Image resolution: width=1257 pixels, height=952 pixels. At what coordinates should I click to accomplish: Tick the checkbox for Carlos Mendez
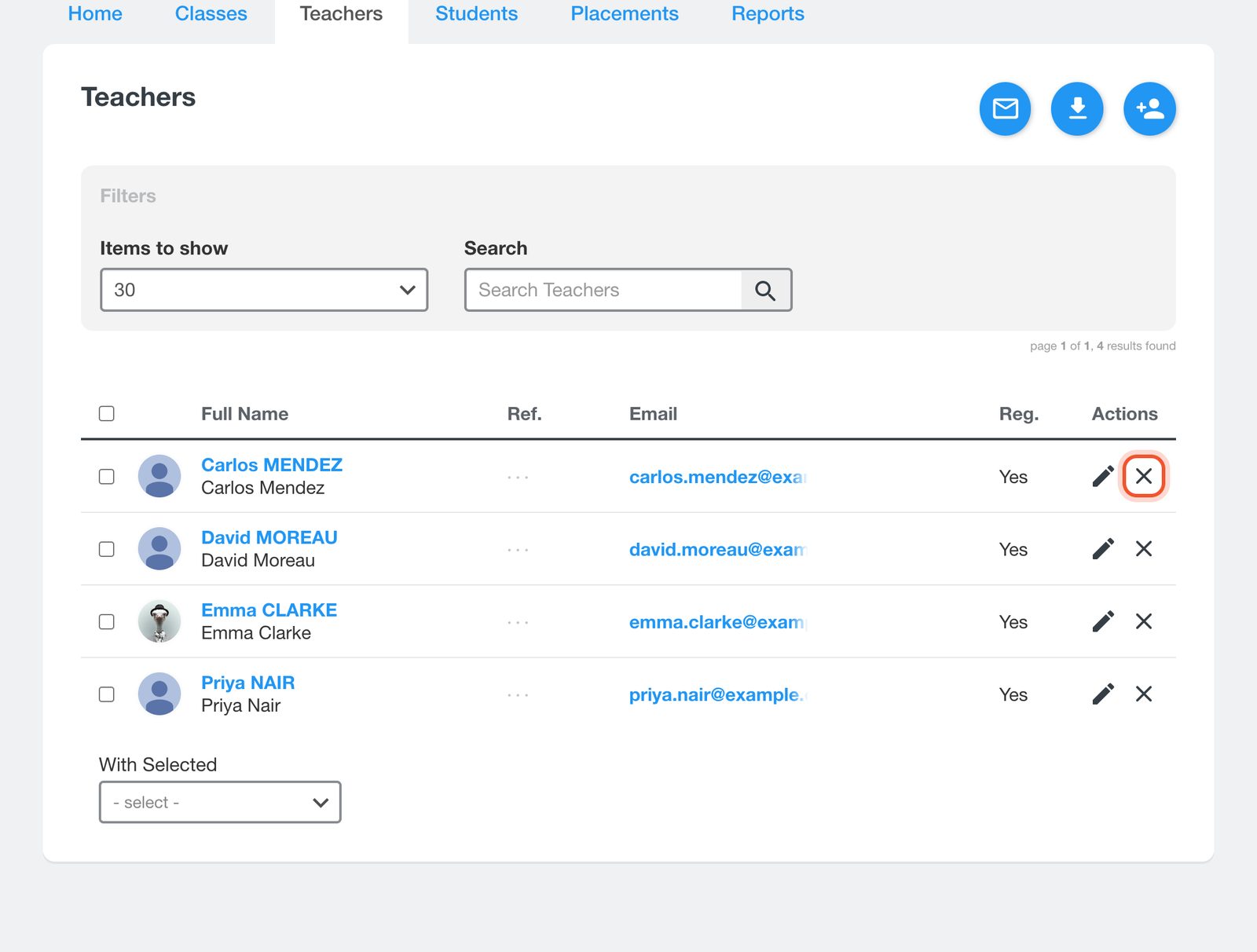107,477
